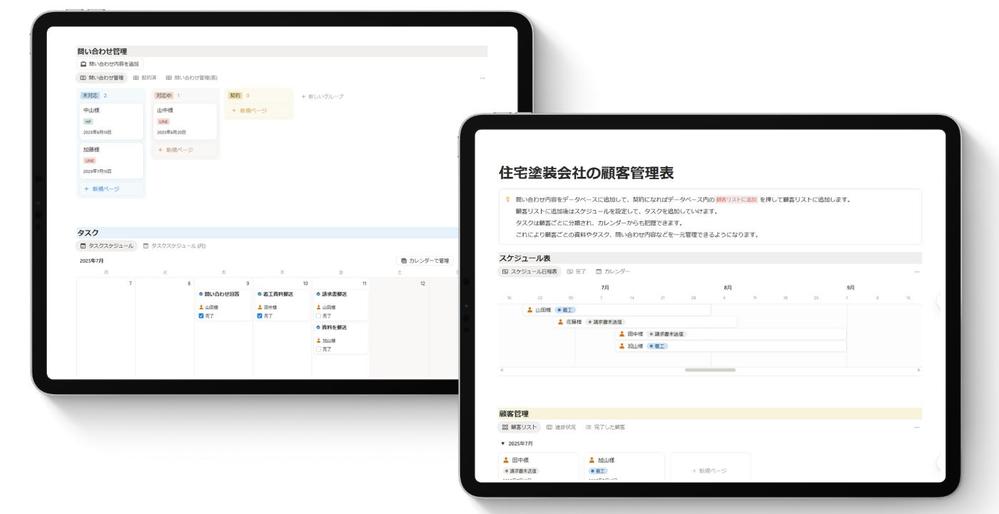Open the 田中様 timeline bar
Screen dimensions: 999x514
[x=731, y=334]
